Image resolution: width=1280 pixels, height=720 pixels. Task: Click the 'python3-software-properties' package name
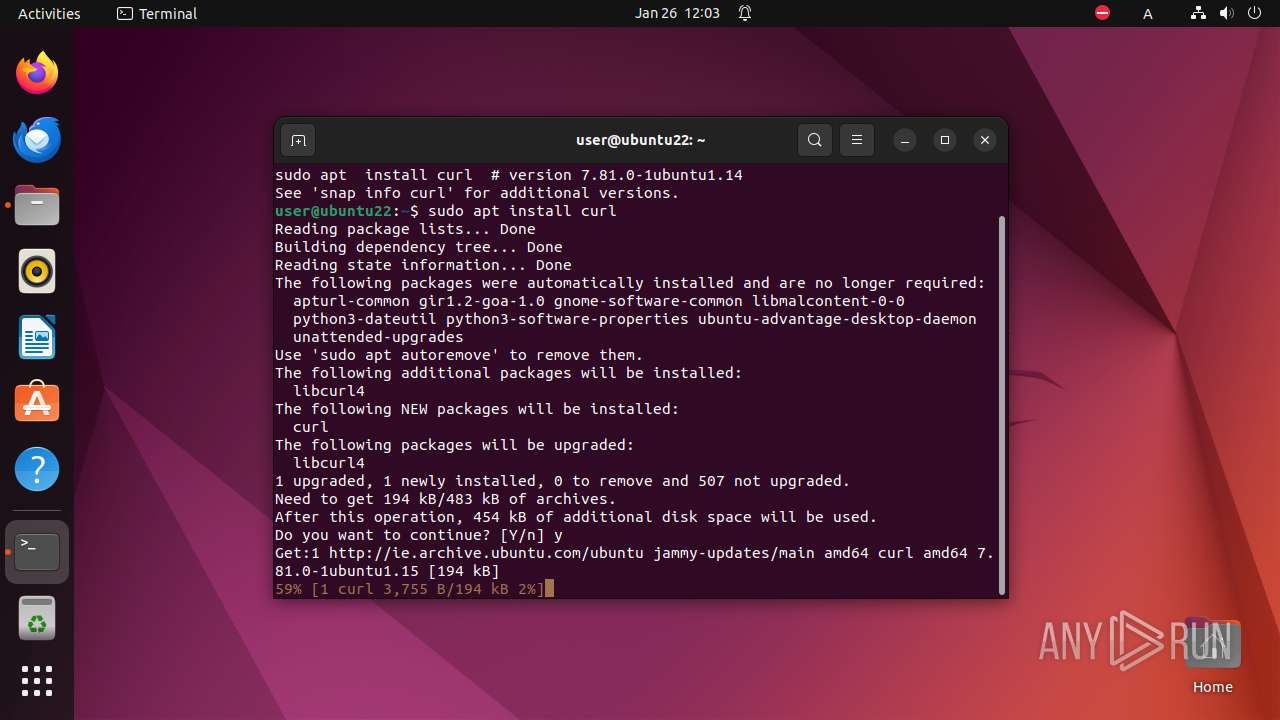tap(567, 319)
